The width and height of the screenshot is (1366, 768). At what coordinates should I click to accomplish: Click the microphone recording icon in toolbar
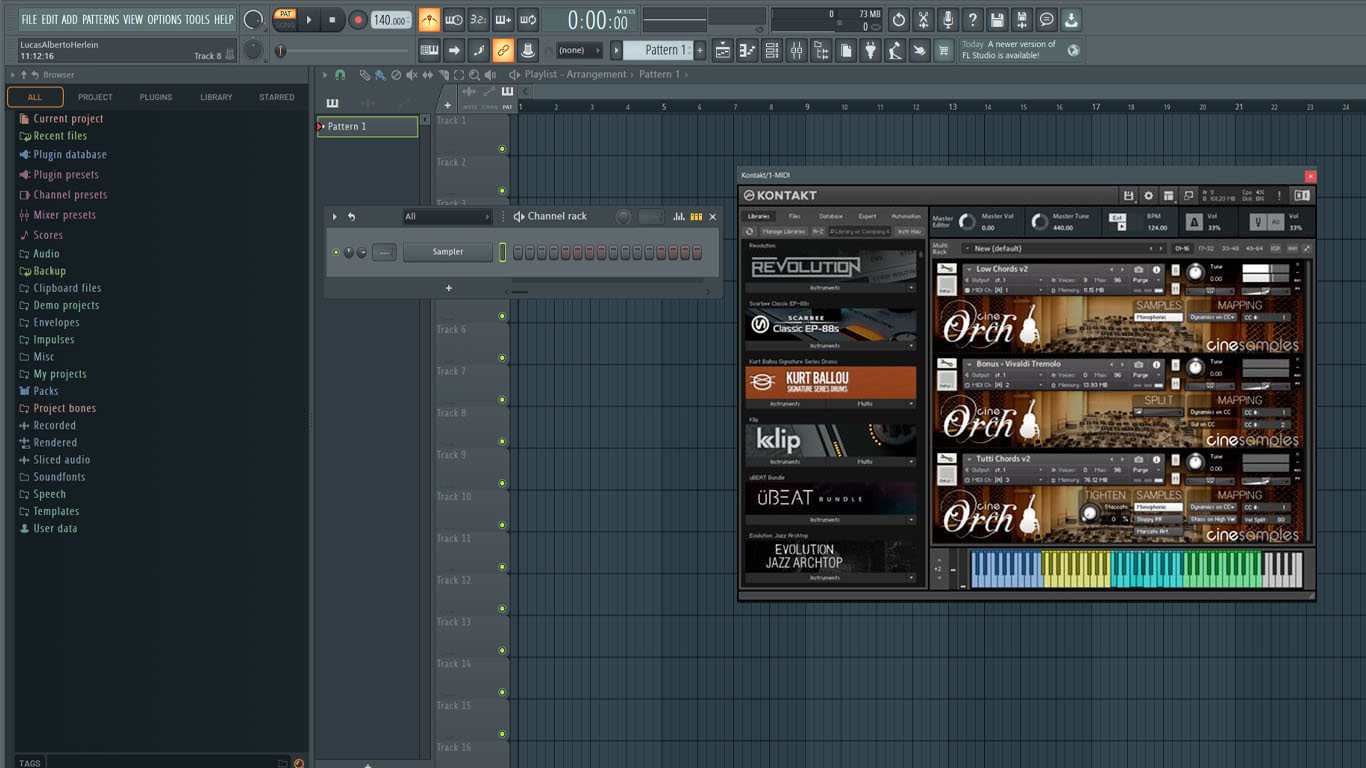coord(948,20)
